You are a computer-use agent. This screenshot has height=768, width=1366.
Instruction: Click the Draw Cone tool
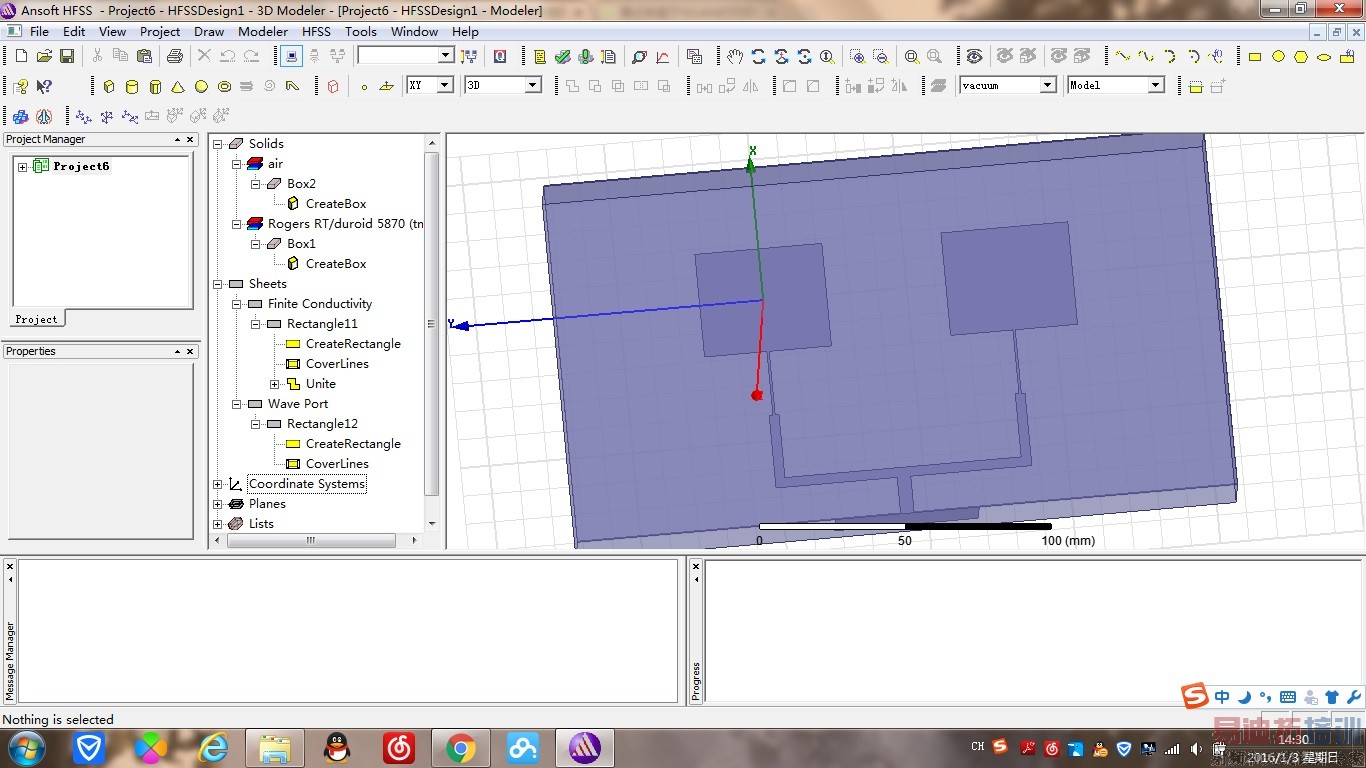(178, 87)
